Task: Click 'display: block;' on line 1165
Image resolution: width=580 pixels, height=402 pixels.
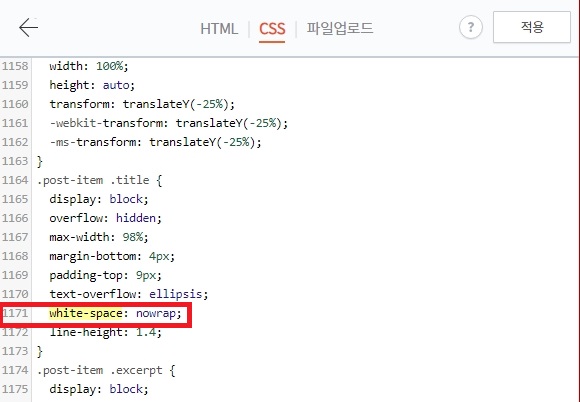Action: (99, 199)
